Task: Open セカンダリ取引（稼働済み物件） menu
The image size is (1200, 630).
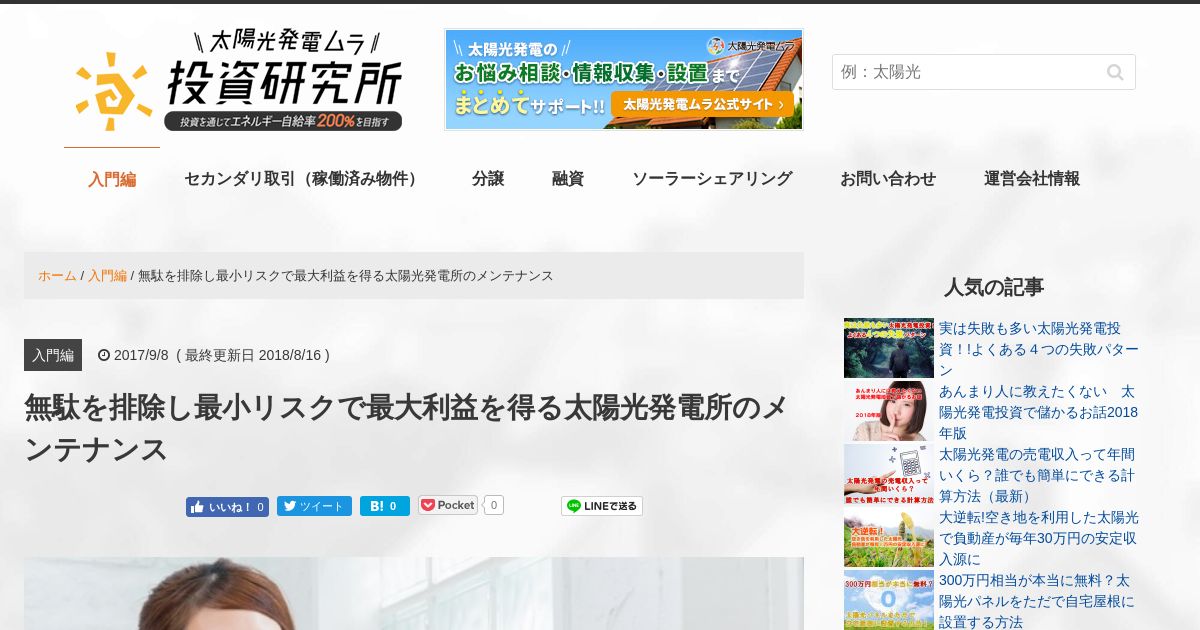Action: click(304, 179)
